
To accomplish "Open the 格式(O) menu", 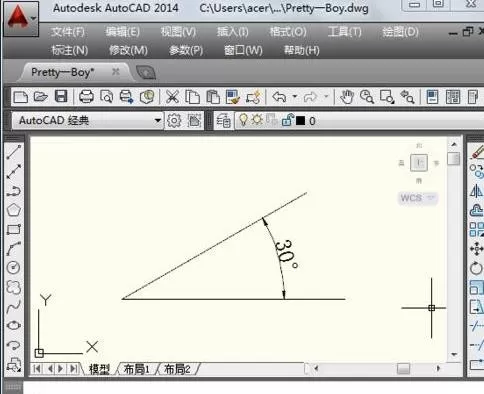I will coord(288,32).
